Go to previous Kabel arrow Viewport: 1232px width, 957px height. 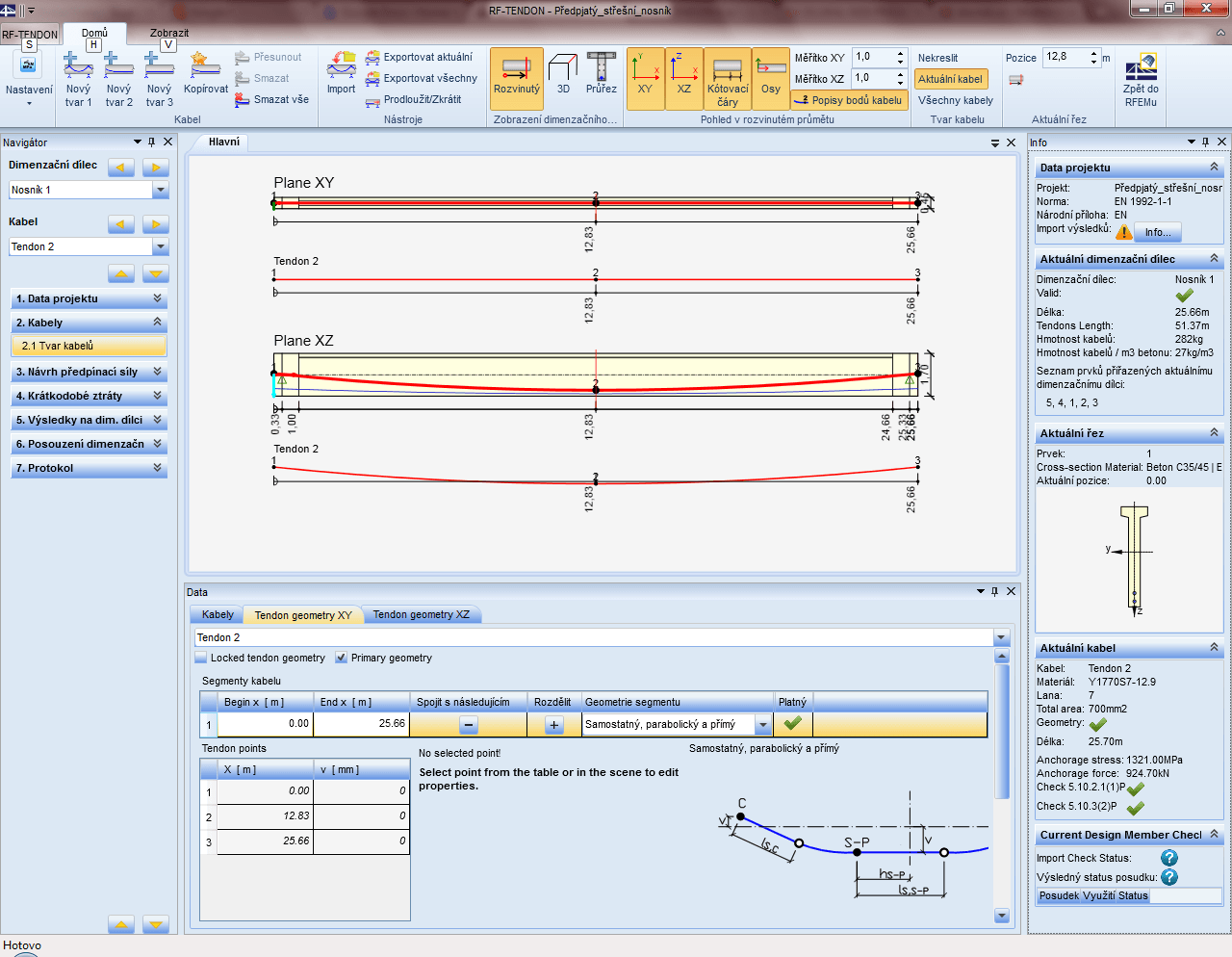121,224
